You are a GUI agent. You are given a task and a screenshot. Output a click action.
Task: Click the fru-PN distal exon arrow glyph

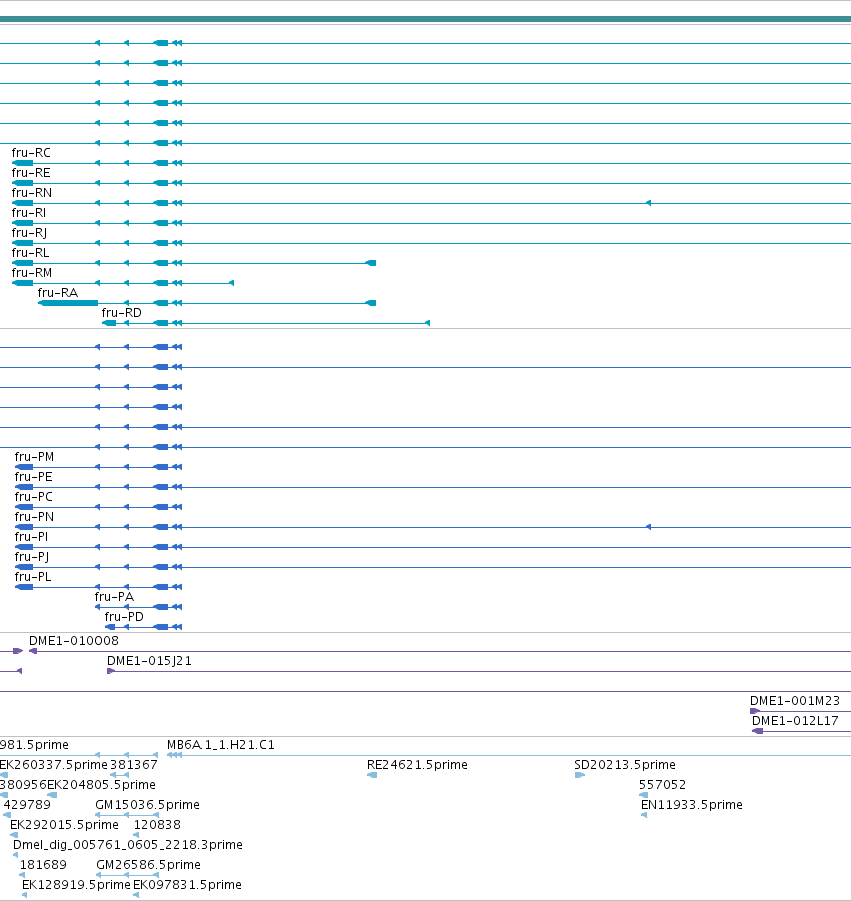648,527
